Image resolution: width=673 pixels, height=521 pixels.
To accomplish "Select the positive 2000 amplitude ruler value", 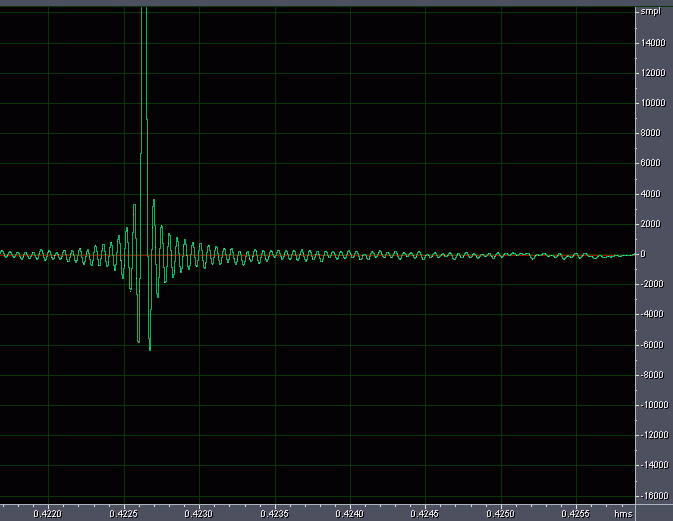I will 651,224.
